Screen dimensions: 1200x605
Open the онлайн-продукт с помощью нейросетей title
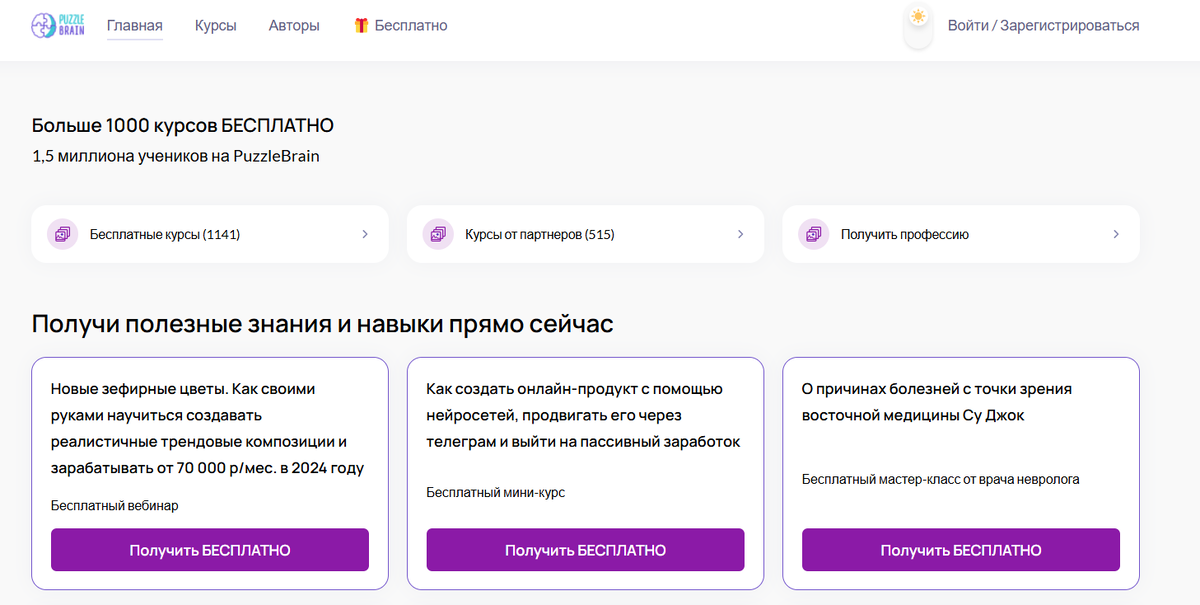point(583,415)
